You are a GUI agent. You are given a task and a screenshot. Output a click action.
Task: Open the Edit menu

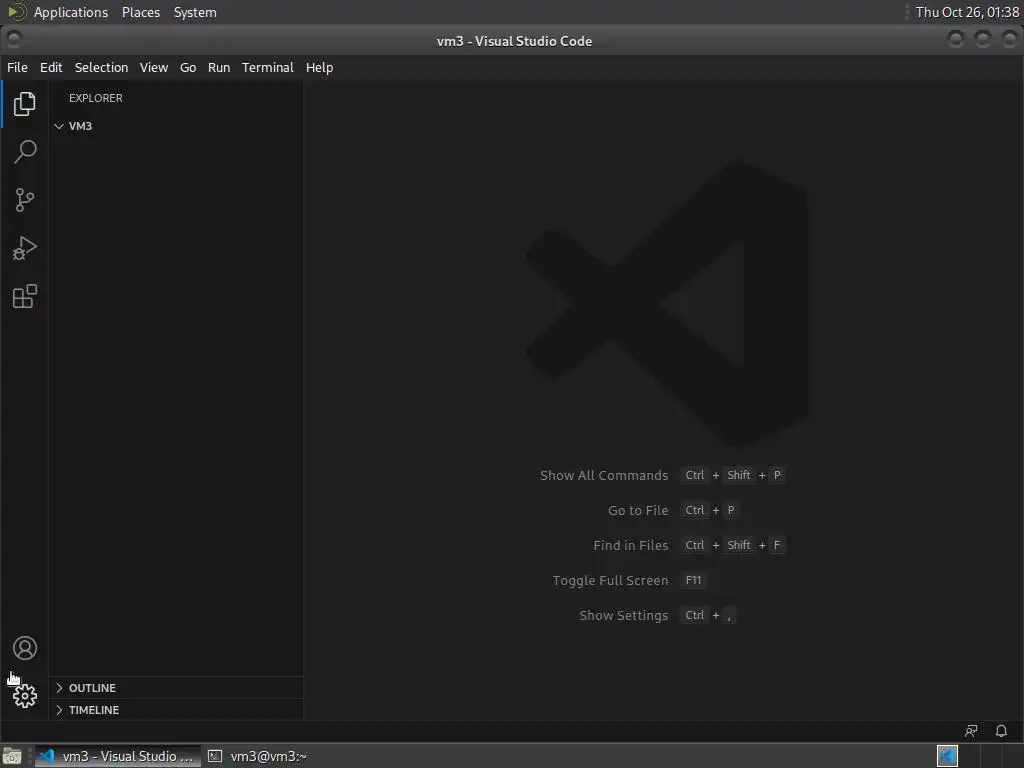point(51,67)
